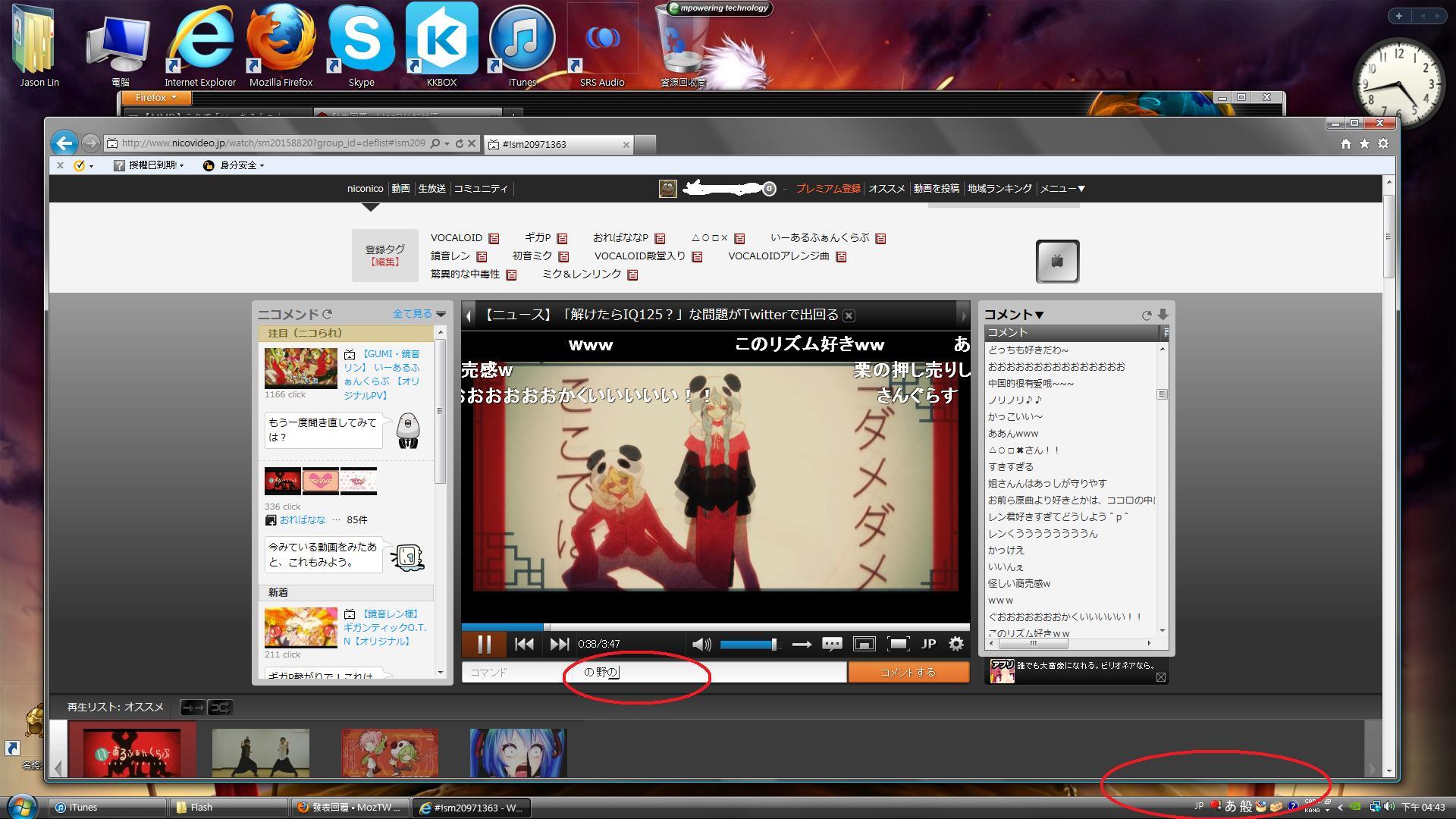Skip to the next video
Screen dimensions: 1456x819
point(559,644)
